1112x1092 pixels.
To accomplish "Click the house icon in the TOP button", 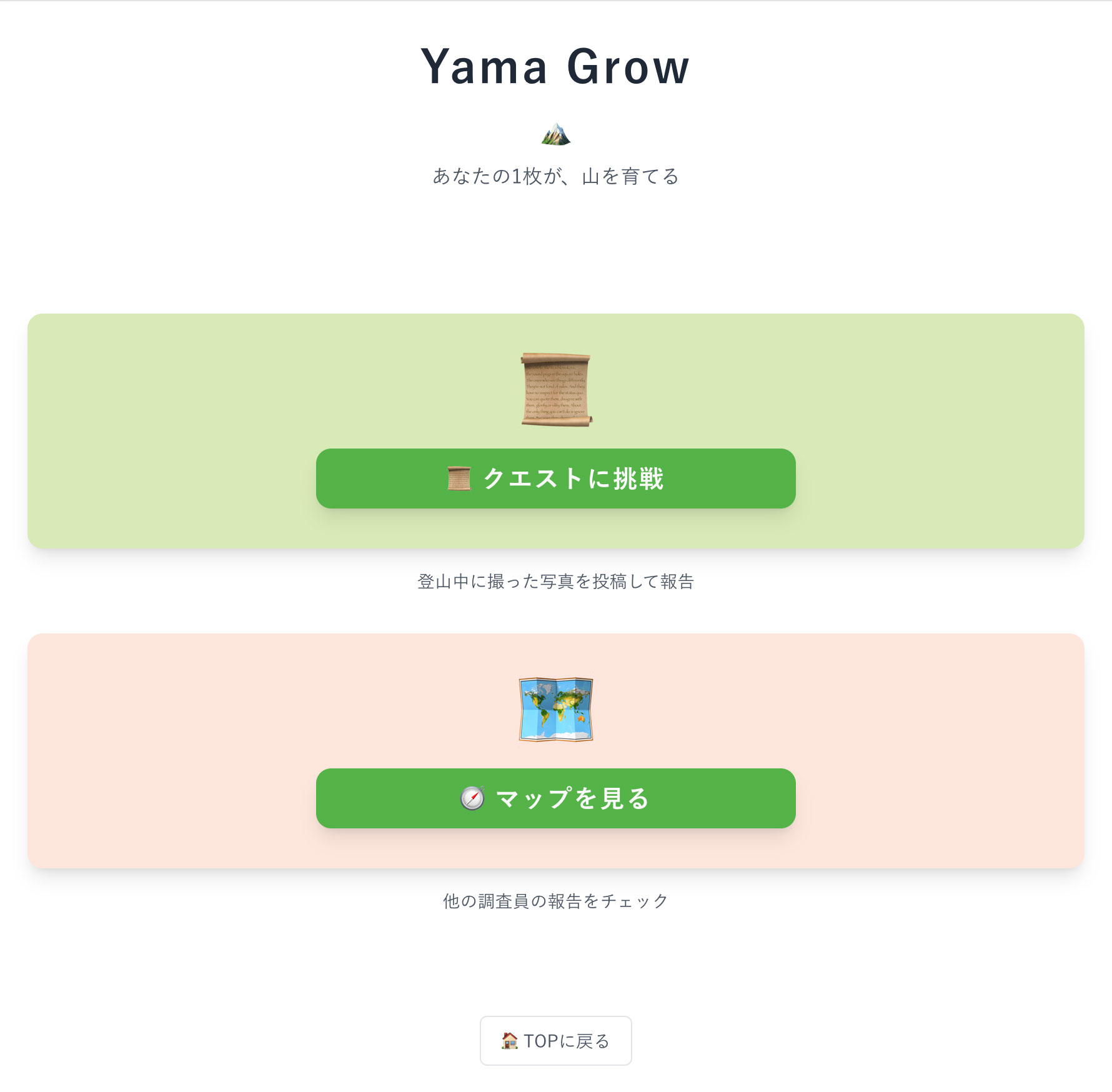I will coord(510,1040).
